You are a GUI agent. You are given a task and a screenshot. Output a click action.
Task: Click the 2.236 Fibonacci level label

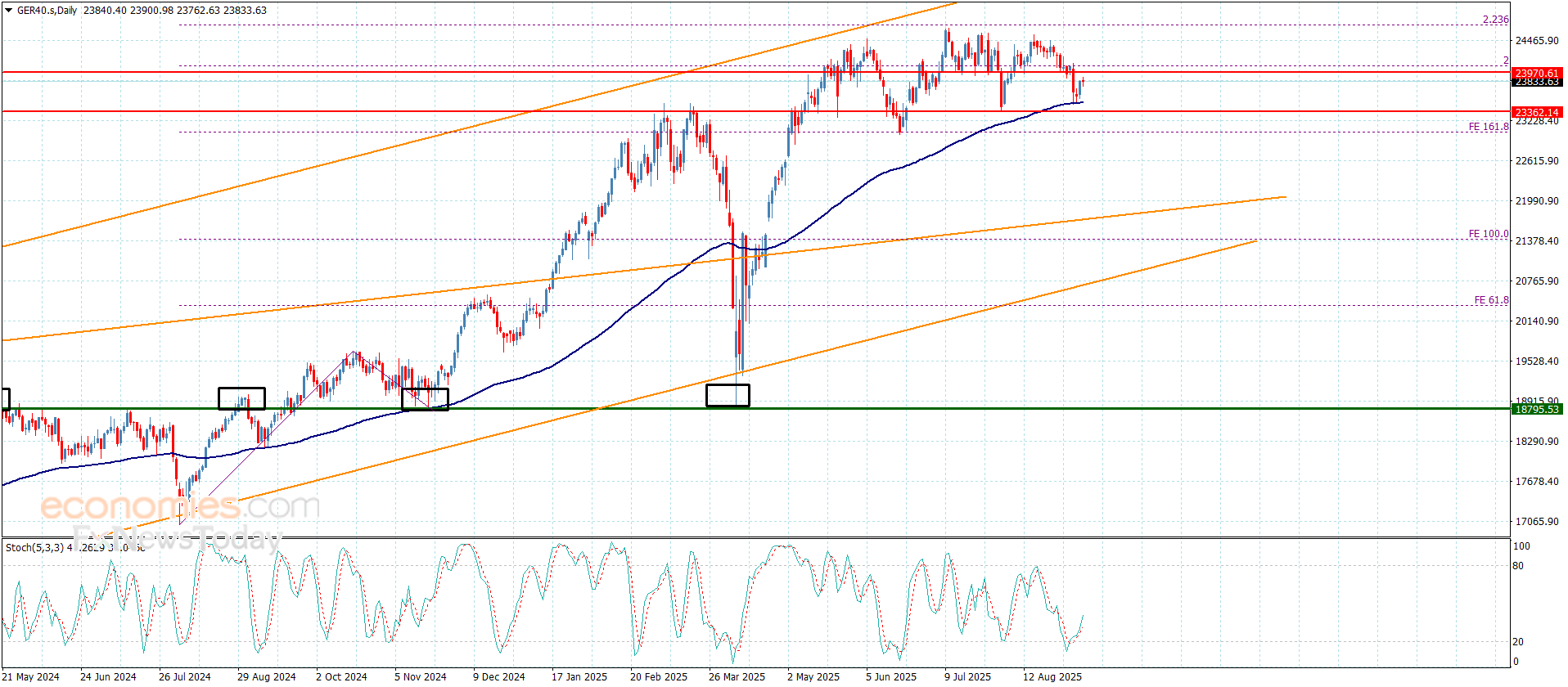coord(1496,20)
